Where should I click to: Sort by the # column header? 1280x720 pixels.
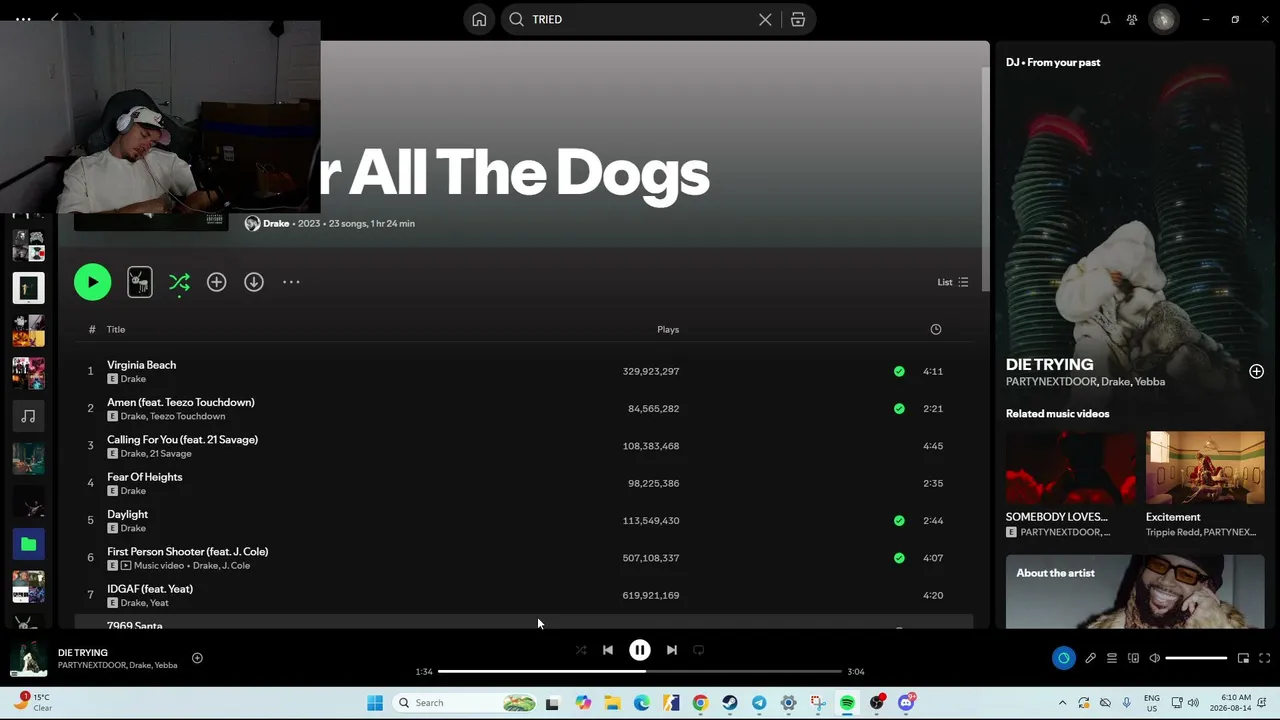91,329
